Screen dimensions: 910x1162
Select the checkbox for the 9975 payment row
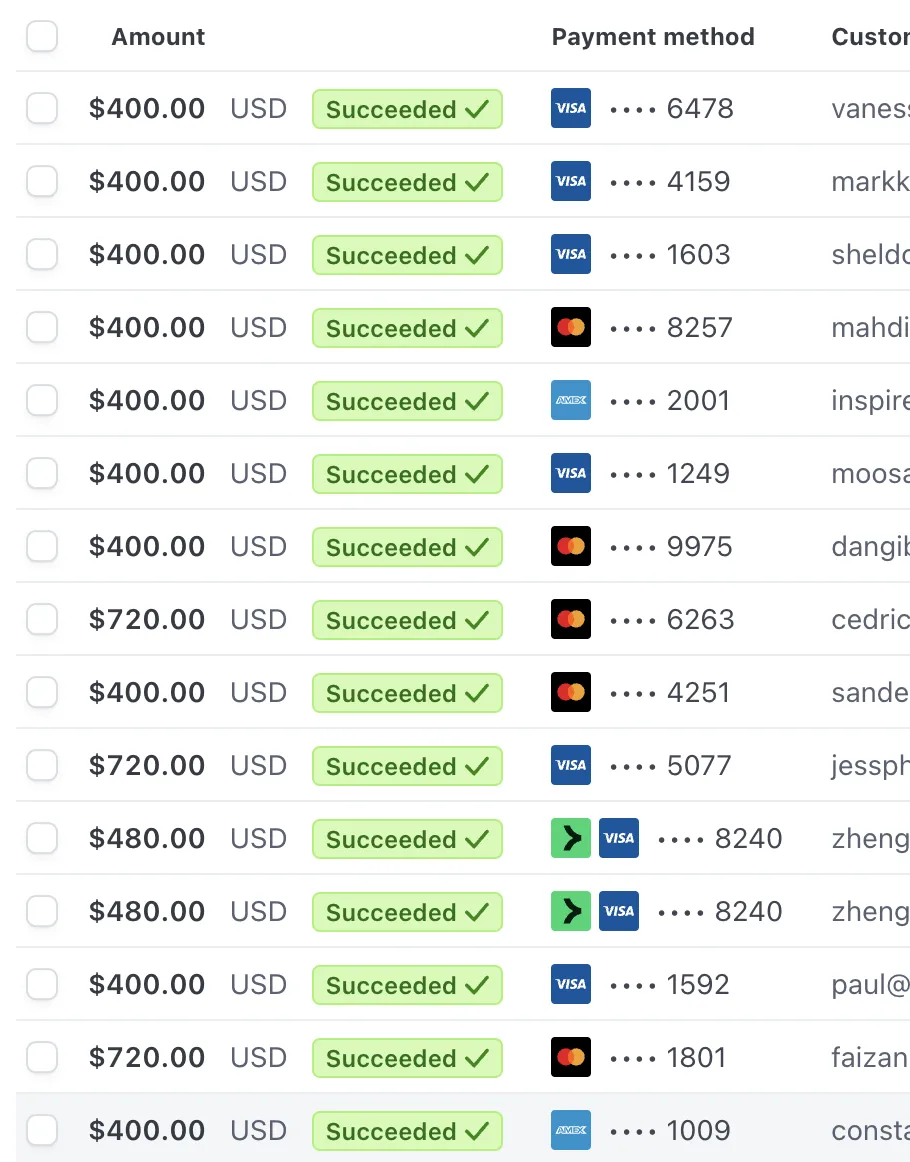tap(42, 546)
